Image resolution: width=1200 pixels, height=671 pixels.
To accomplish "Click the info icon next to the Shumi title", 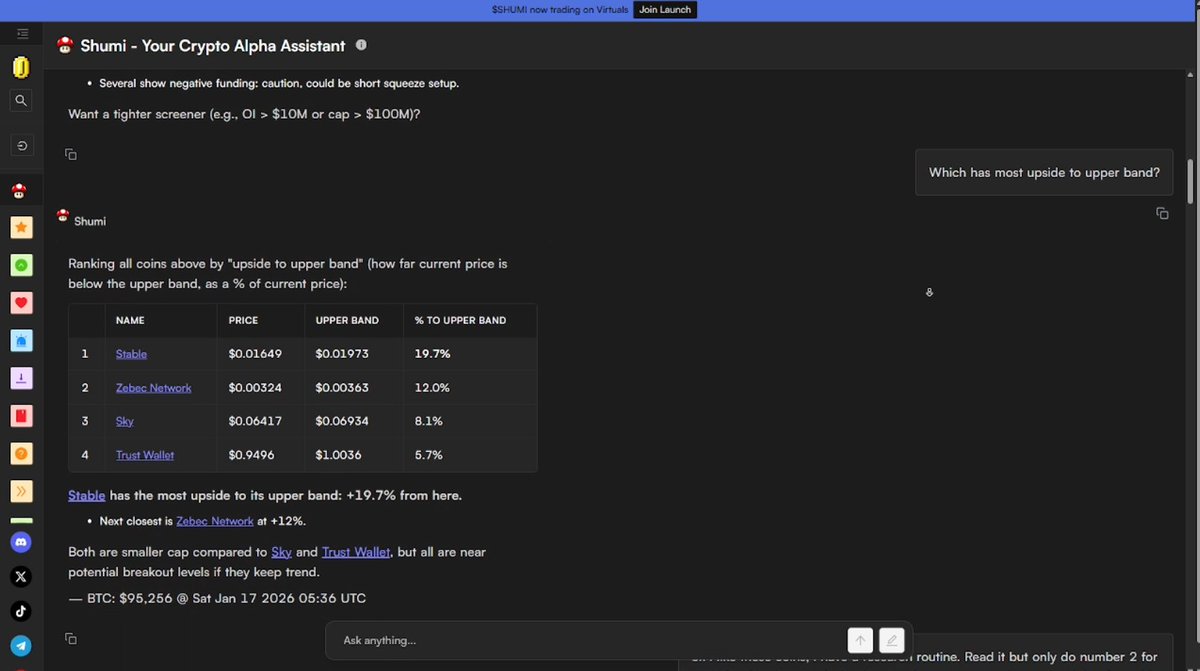I will (x=361, y=44).
